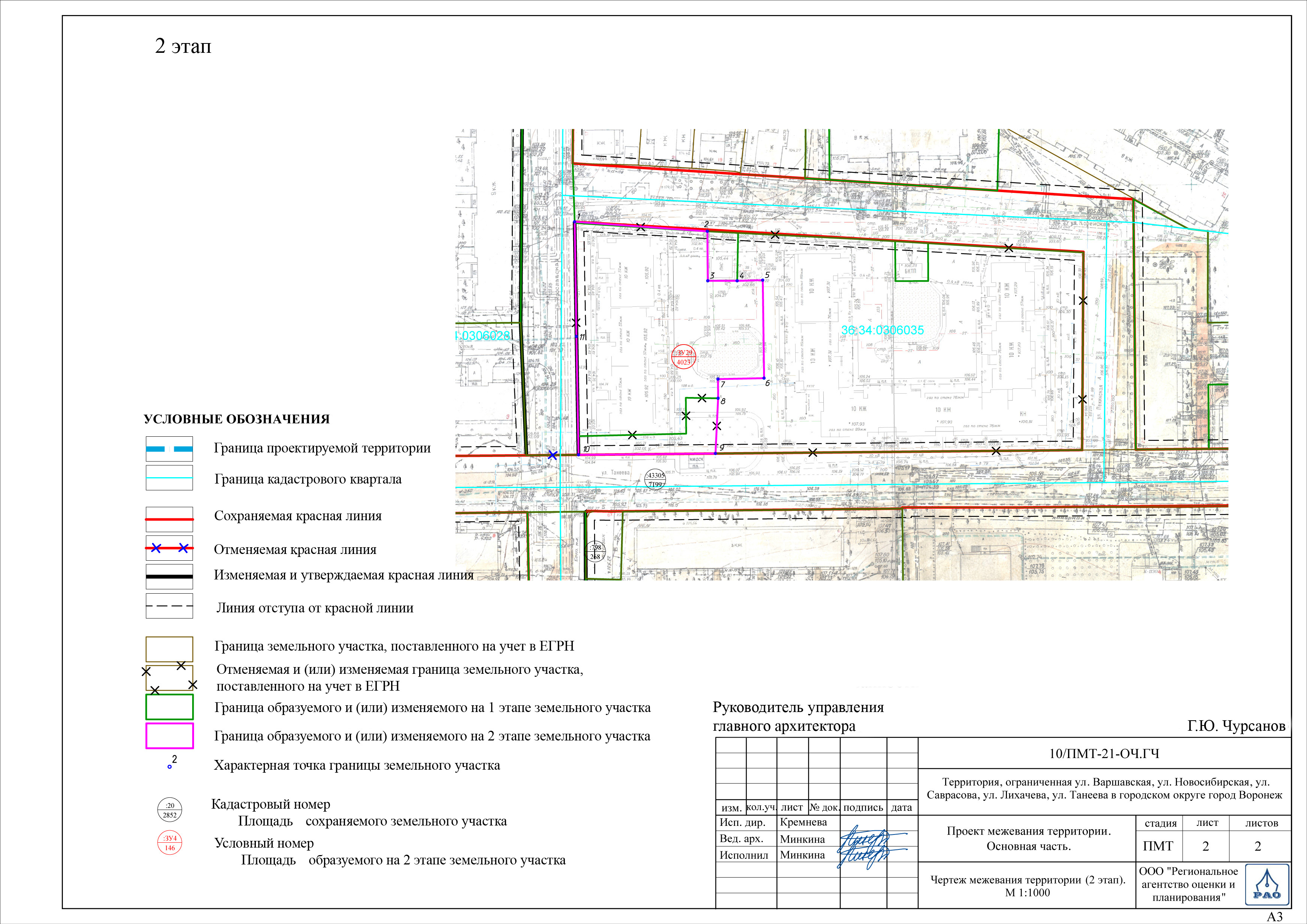Click the brown ЕГРН parcel boundary swatch

[170, 648]
